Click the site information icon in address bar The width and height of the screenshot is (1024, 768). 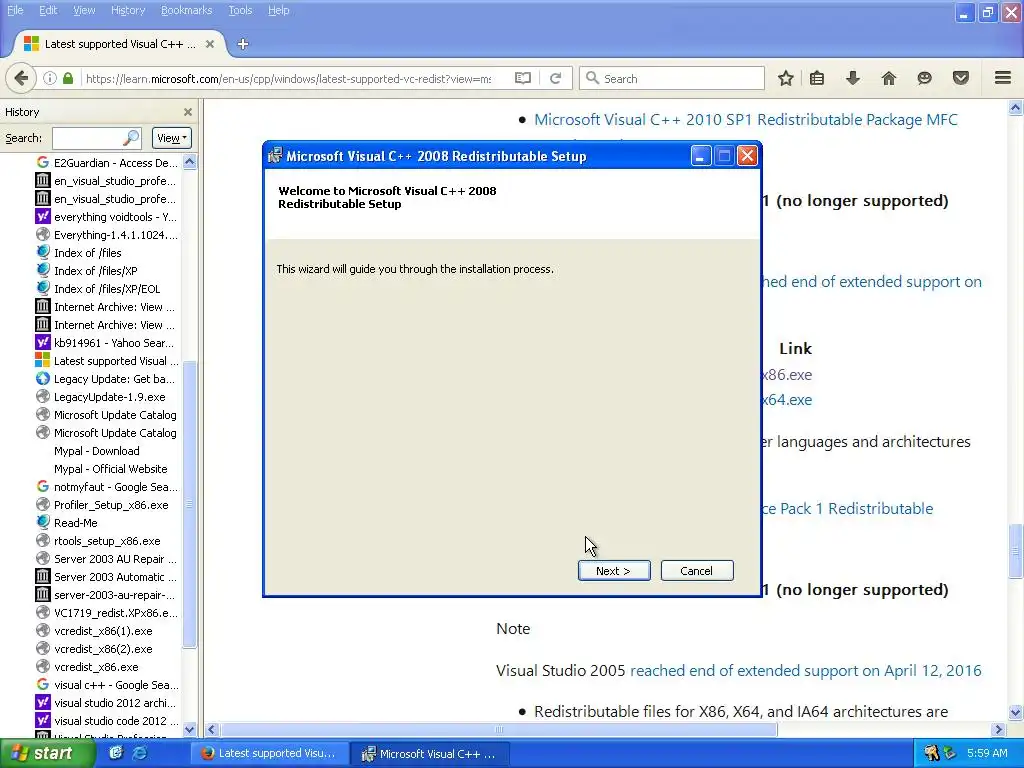click(x=50, y=78)
